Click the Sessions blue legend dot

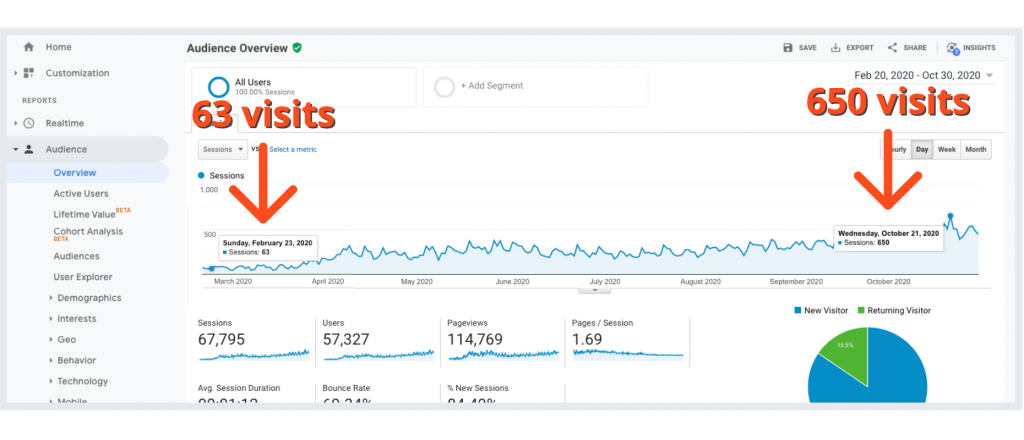pos(201,176)
